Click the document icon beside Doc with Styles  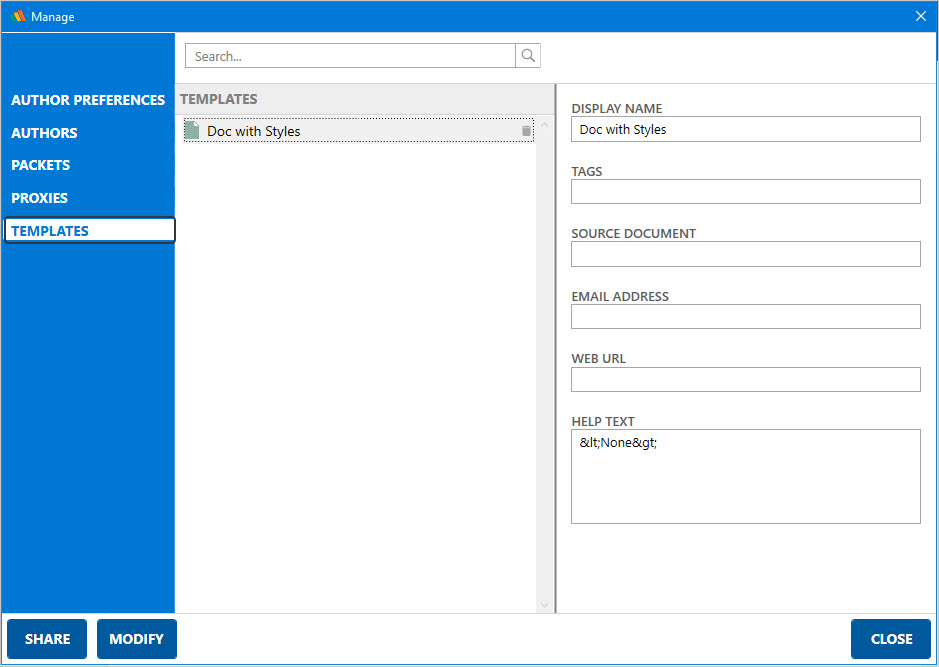(192, 131)
